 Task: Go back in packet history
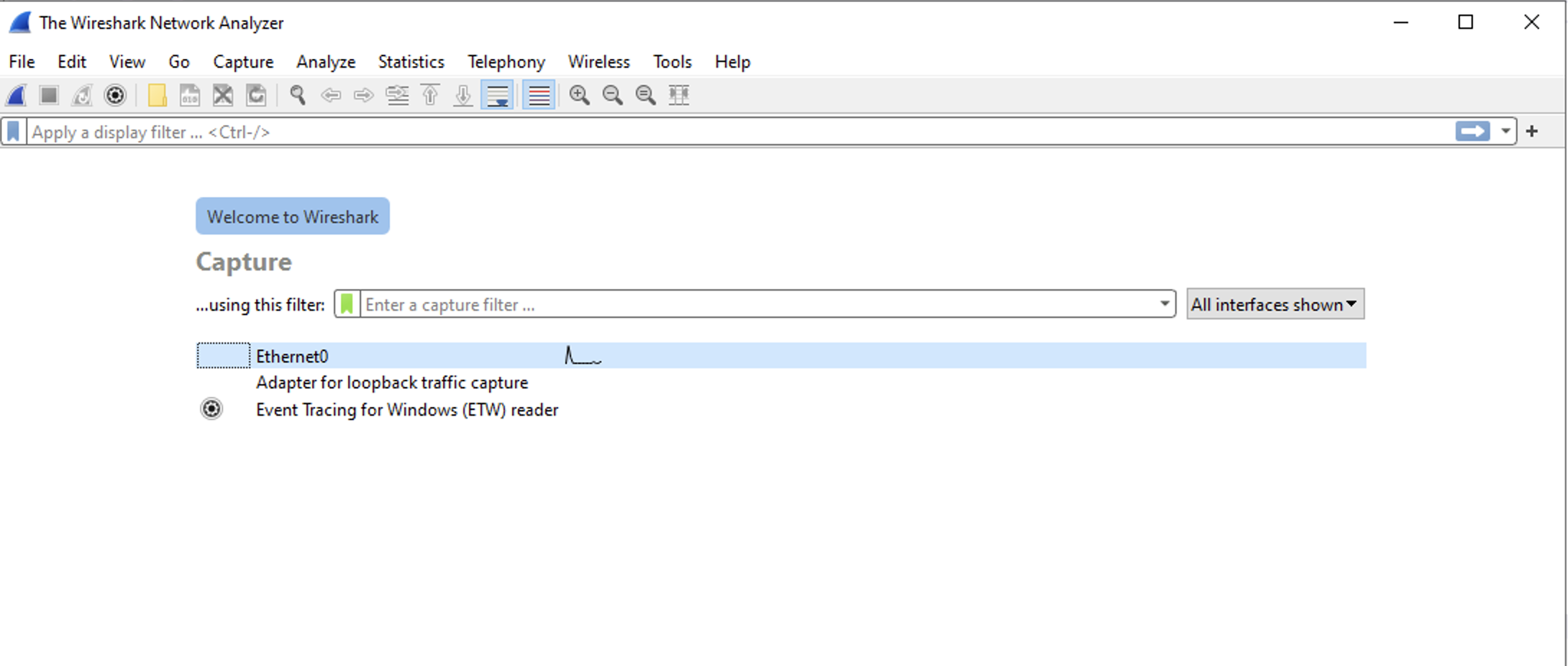(331, 95)
